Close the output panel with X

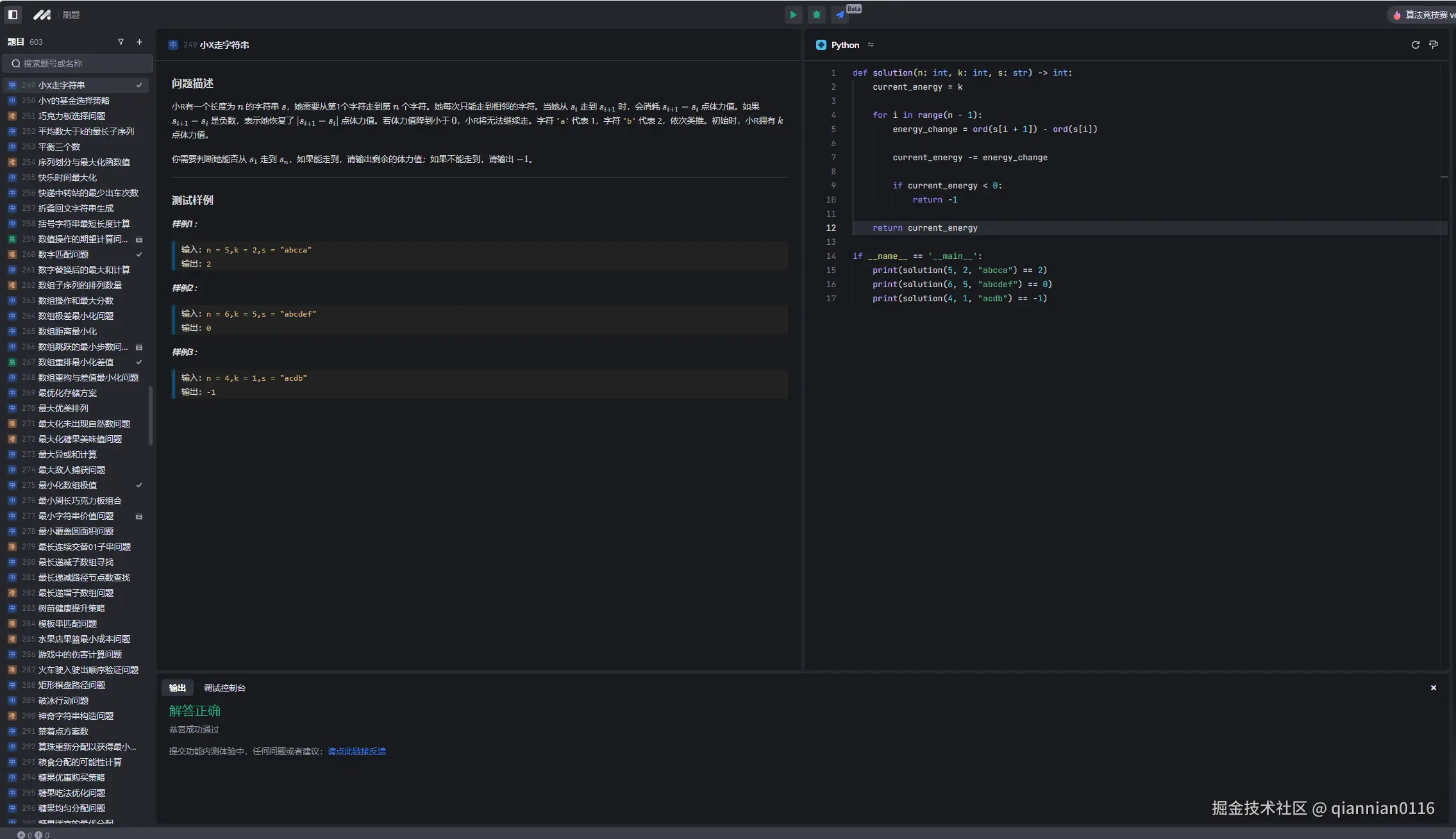(1433, 688)
